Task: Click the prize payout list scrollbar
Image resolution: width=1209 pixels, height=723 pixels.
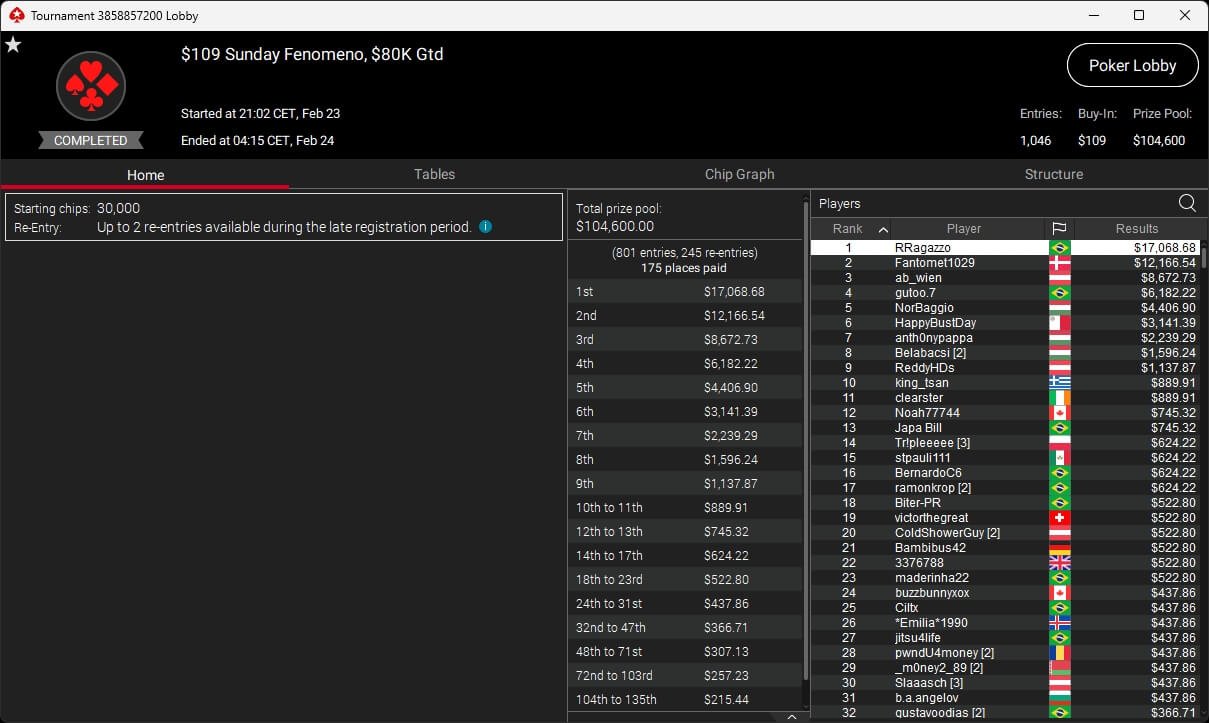Action: pos(806,440)
